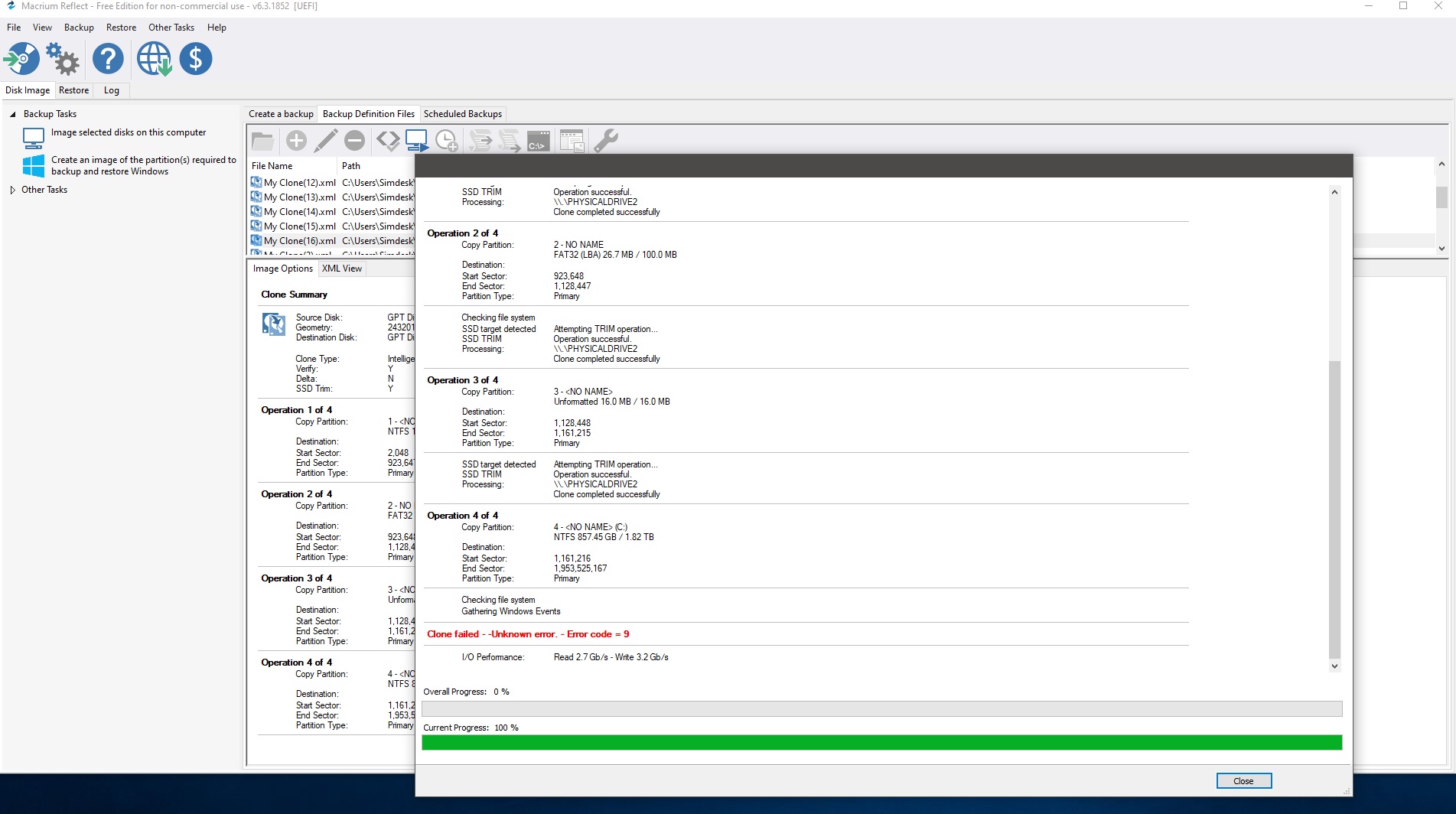The image size is (1456, 814).
Task: Expand the Other Tasks tree node
Action: 12,190
